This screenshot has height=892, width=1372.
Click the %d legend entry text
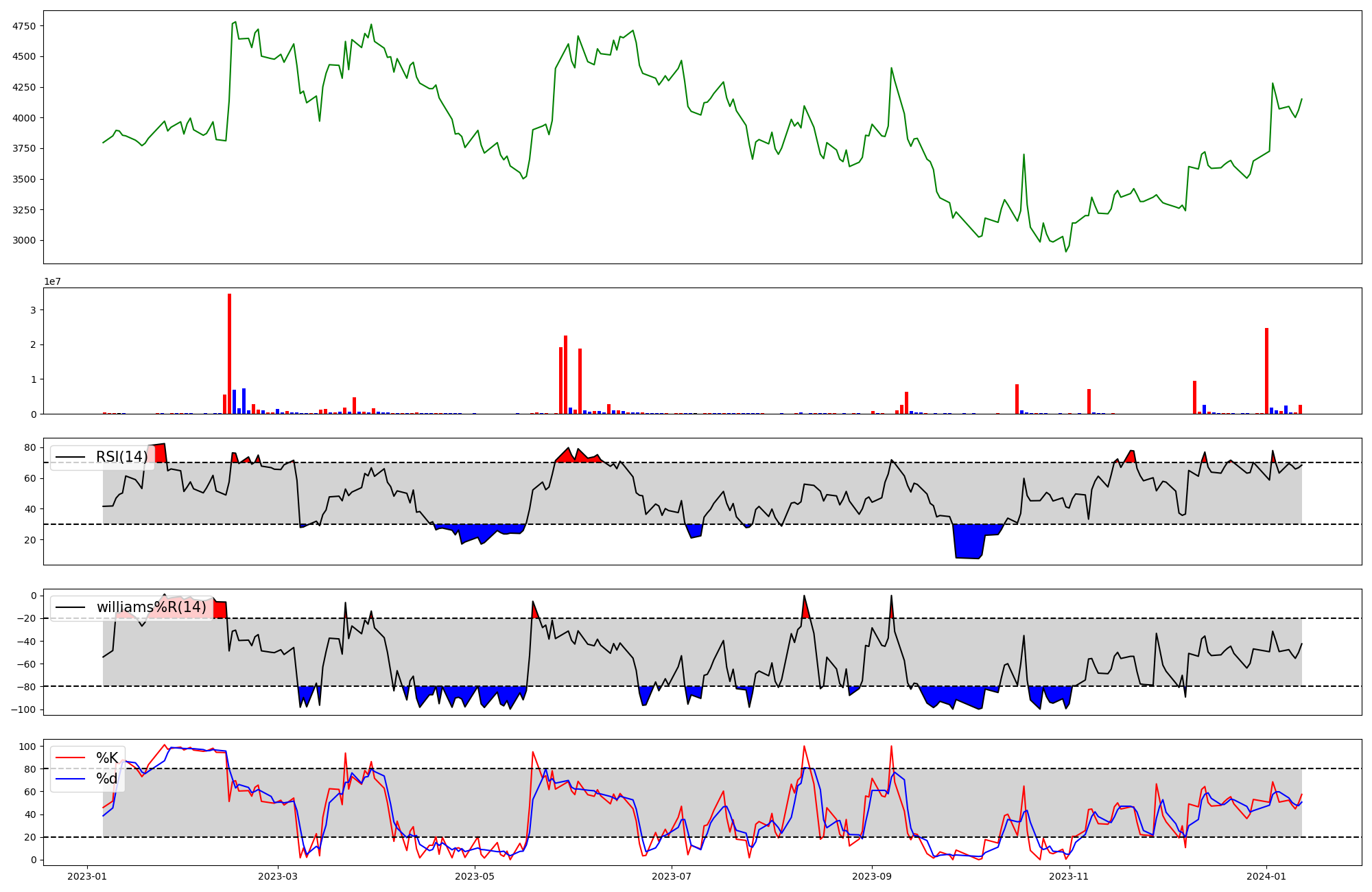(x=107, y=779)
